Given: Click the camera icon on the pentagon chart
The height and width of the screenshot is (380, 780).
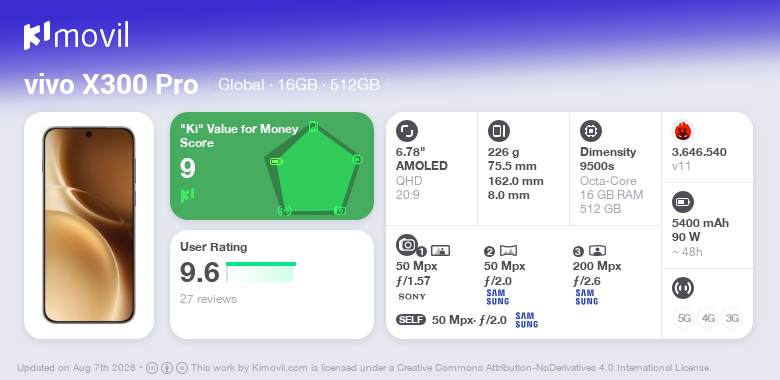Looking at the screenshot, I should coord(340,210).
